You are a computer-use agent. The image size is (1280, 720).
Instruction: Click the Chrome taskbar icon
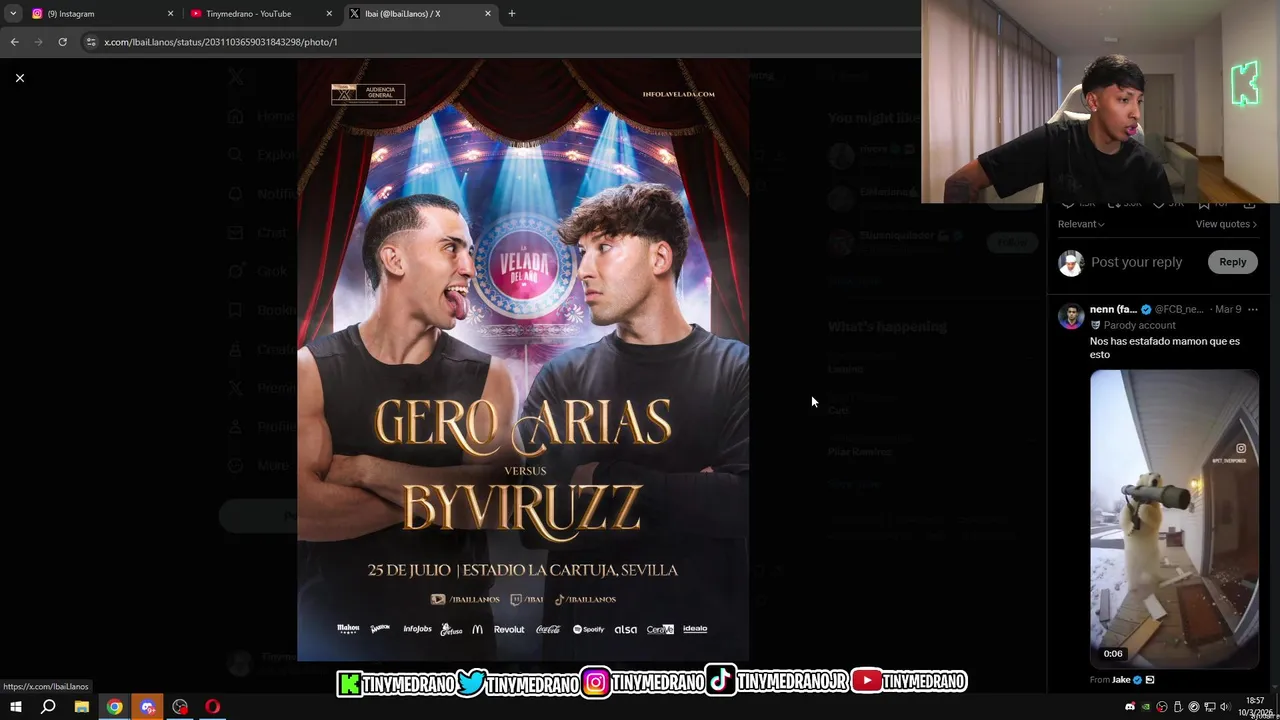pos(115,707)
